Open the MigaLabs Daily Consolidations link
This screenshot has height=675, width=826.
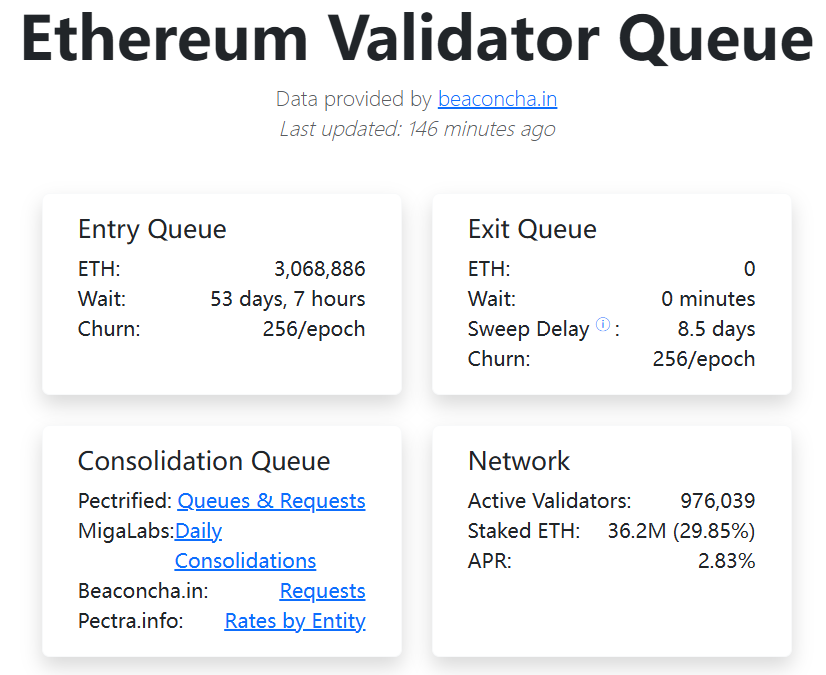coord(245,546)
